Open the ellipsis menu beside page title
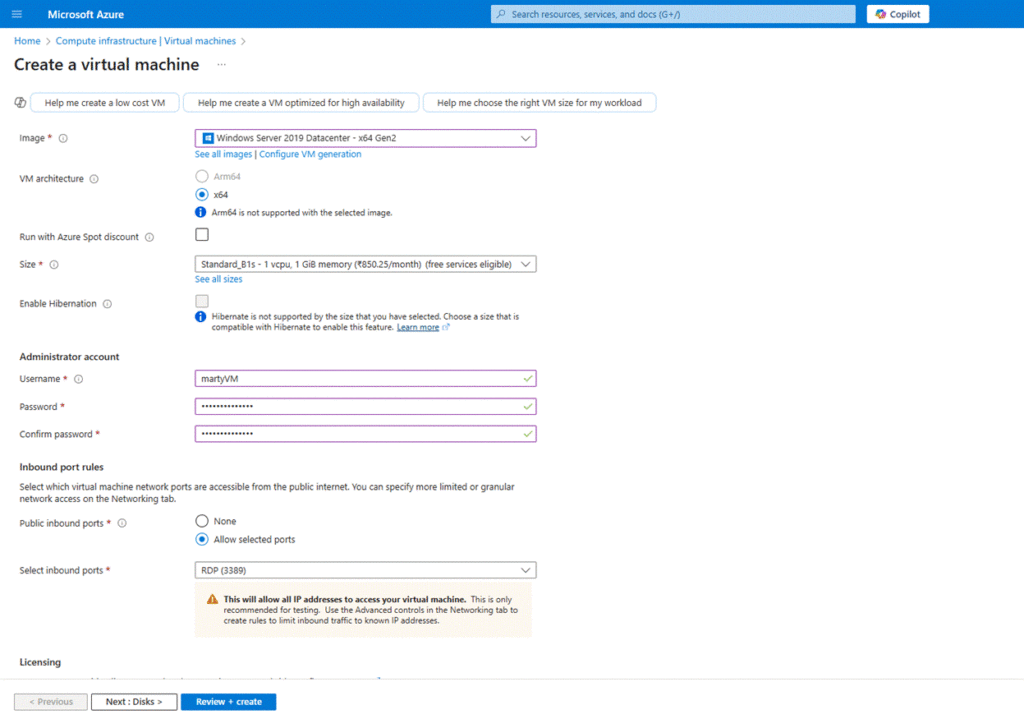The image size is (1024, 728). [x=221, y=65]
